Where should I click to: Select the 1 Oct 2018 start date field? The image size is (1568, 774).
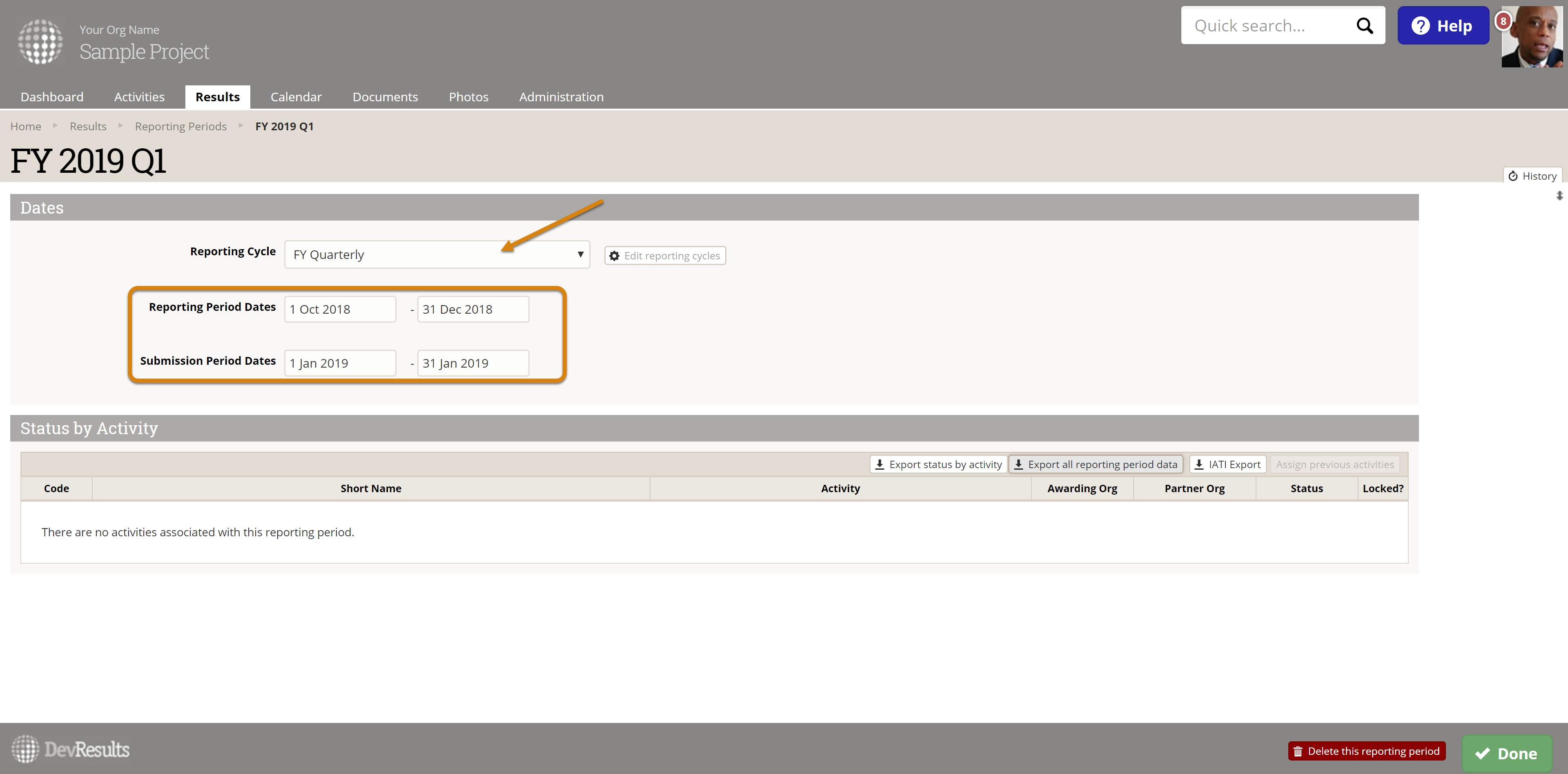tap(340, 309)
